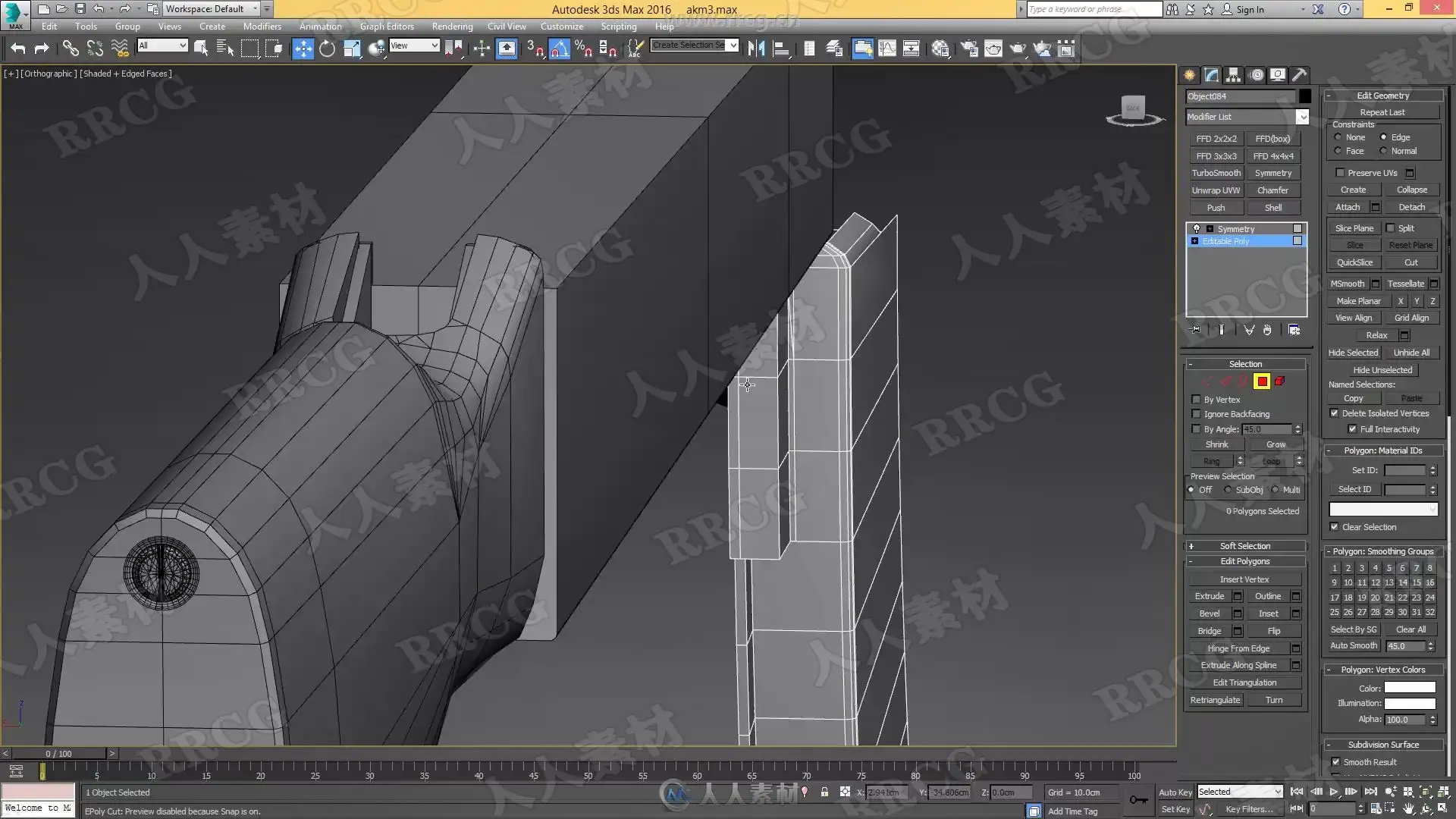Open the Modifier List dropdown
The image size is (1456, 819).
(1302, 117)
